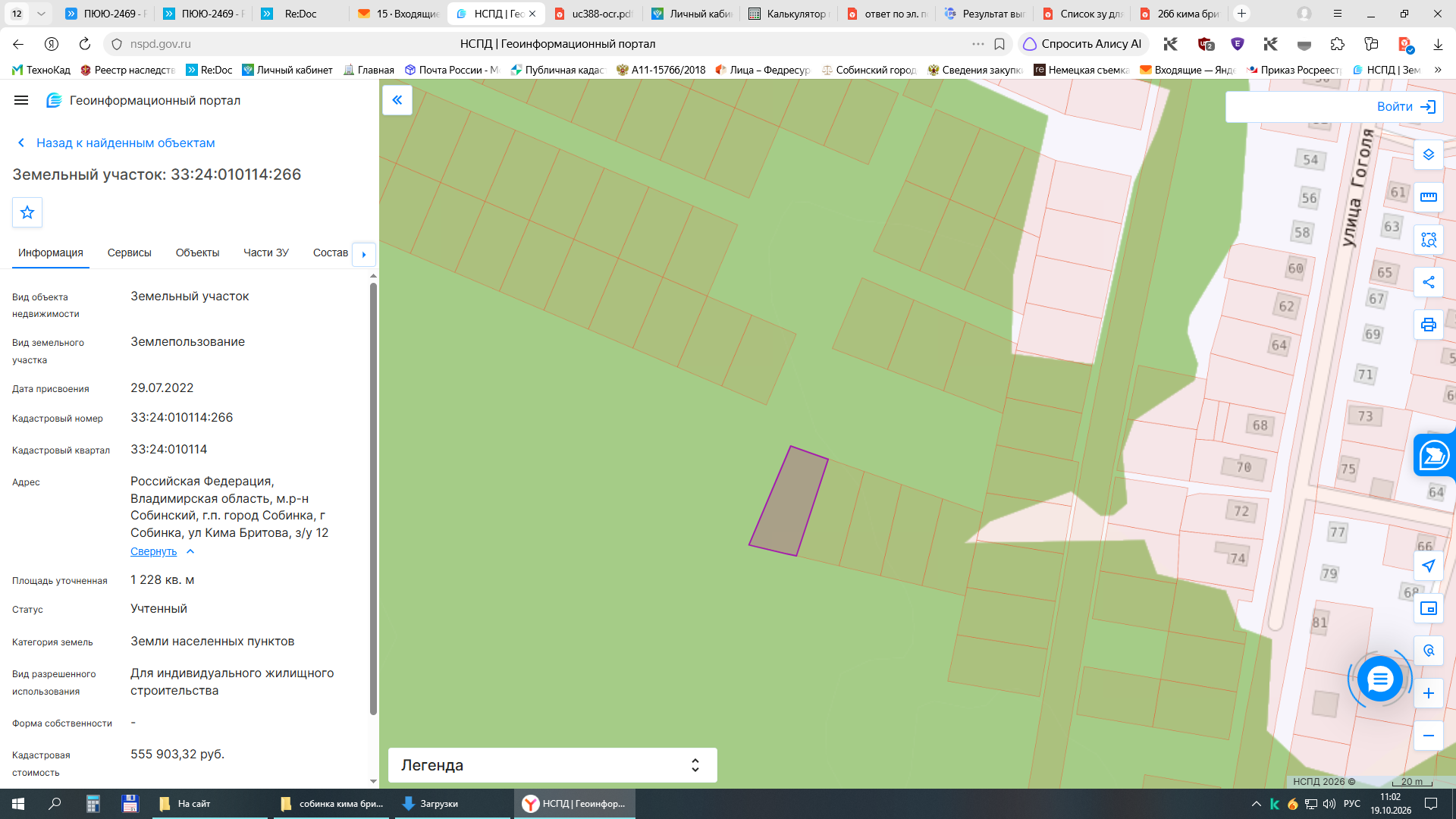Image resolution: width=1456 pixels, height=819 pixels.
Task: Open the map overview window icon
Action: (1429, 608)
